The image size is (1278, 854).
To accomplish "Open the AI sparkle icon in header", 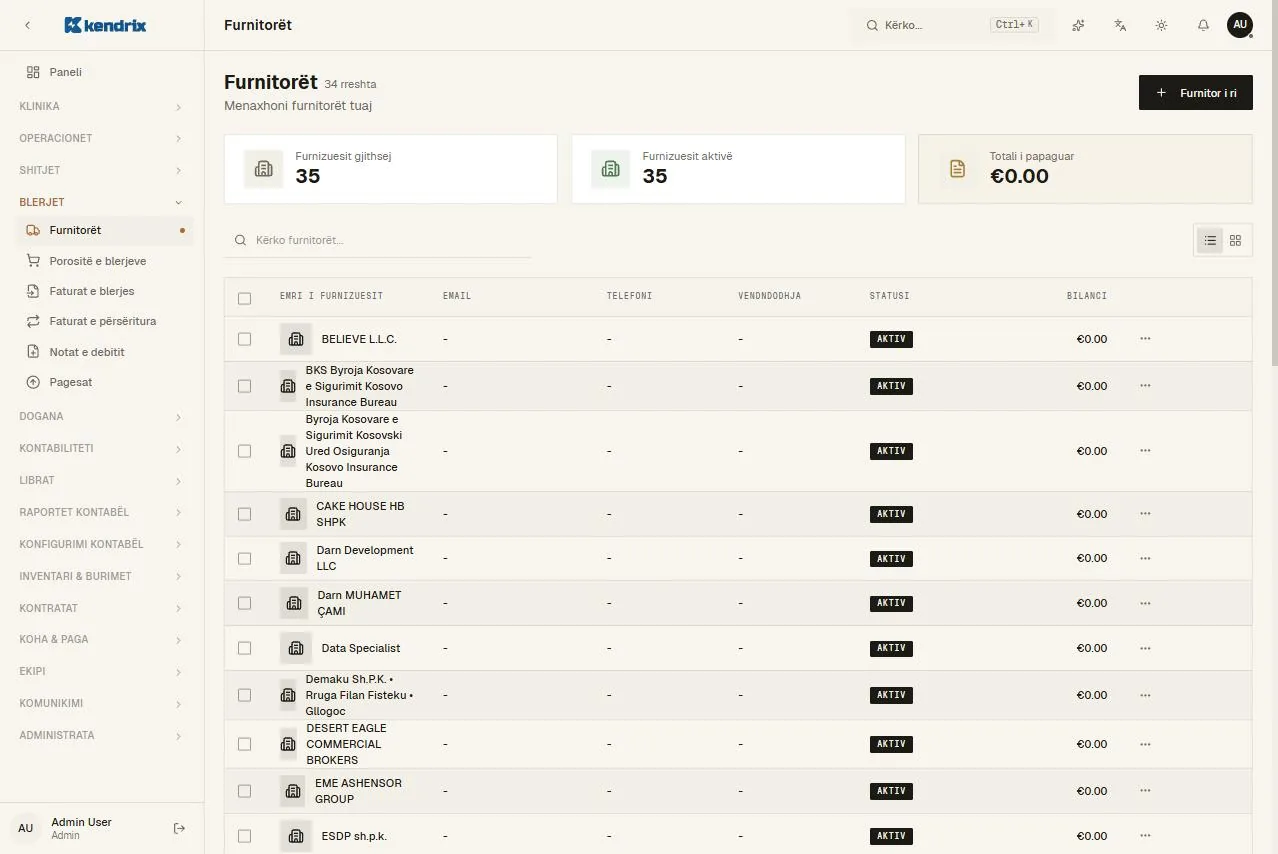I will (1078, 25).
